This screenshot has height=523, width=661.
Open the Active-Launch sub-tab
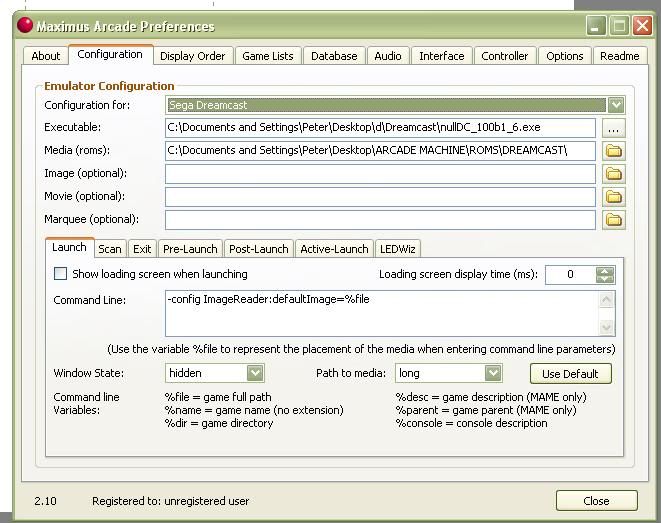coord(334,249)
